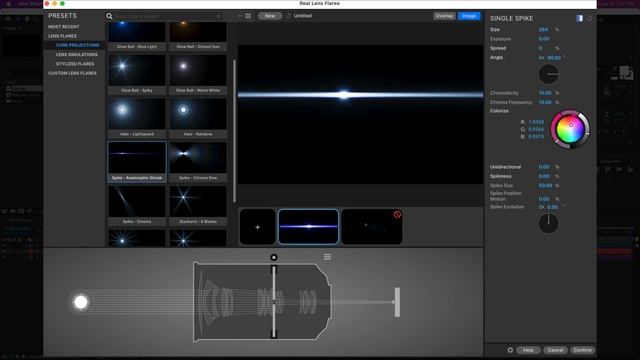Click the Single Spike panel title
The image size is (640, 360).
click(511, 18)
